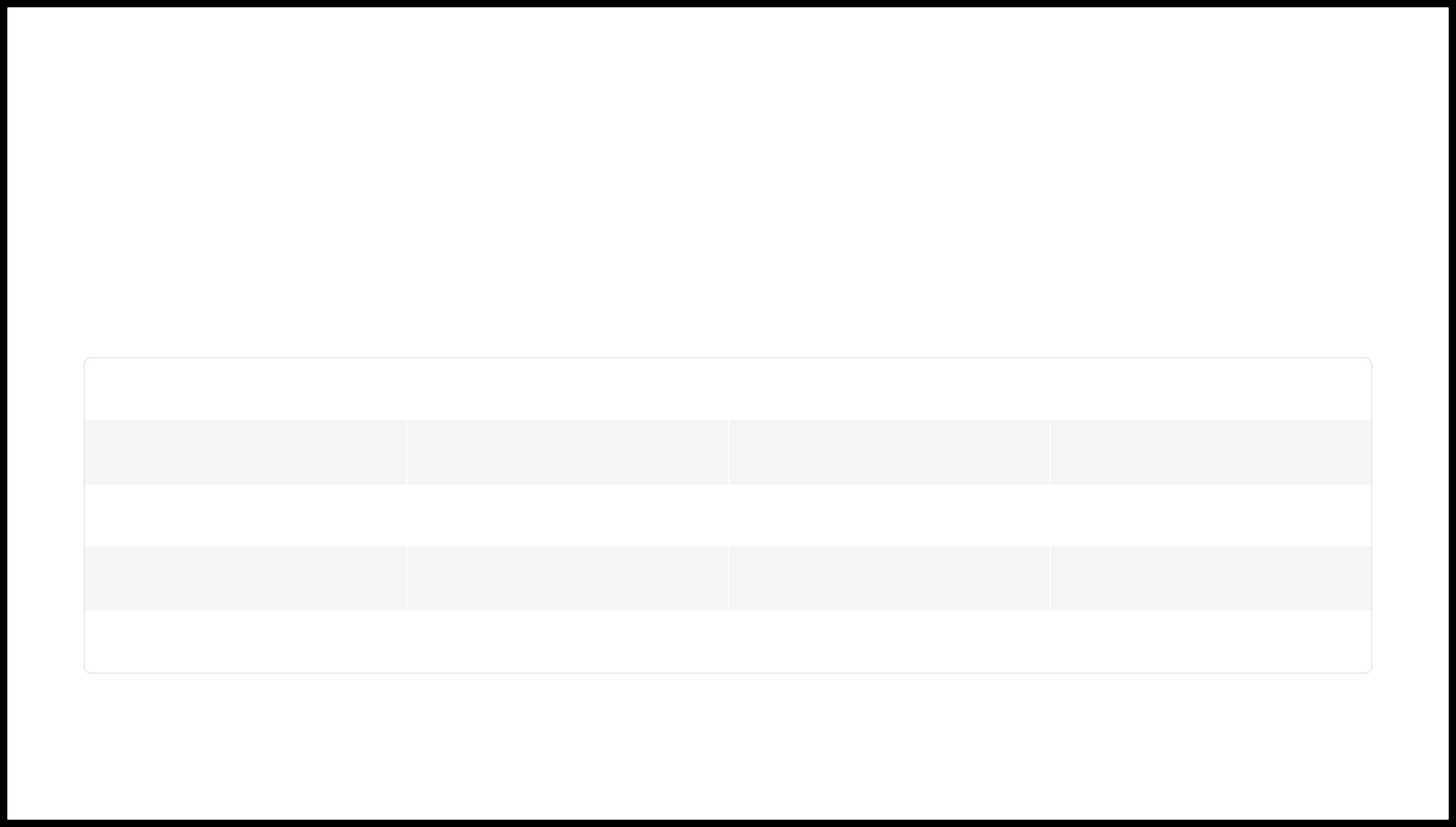Select fourth cell in upper gray table row

click(1211, 452)
